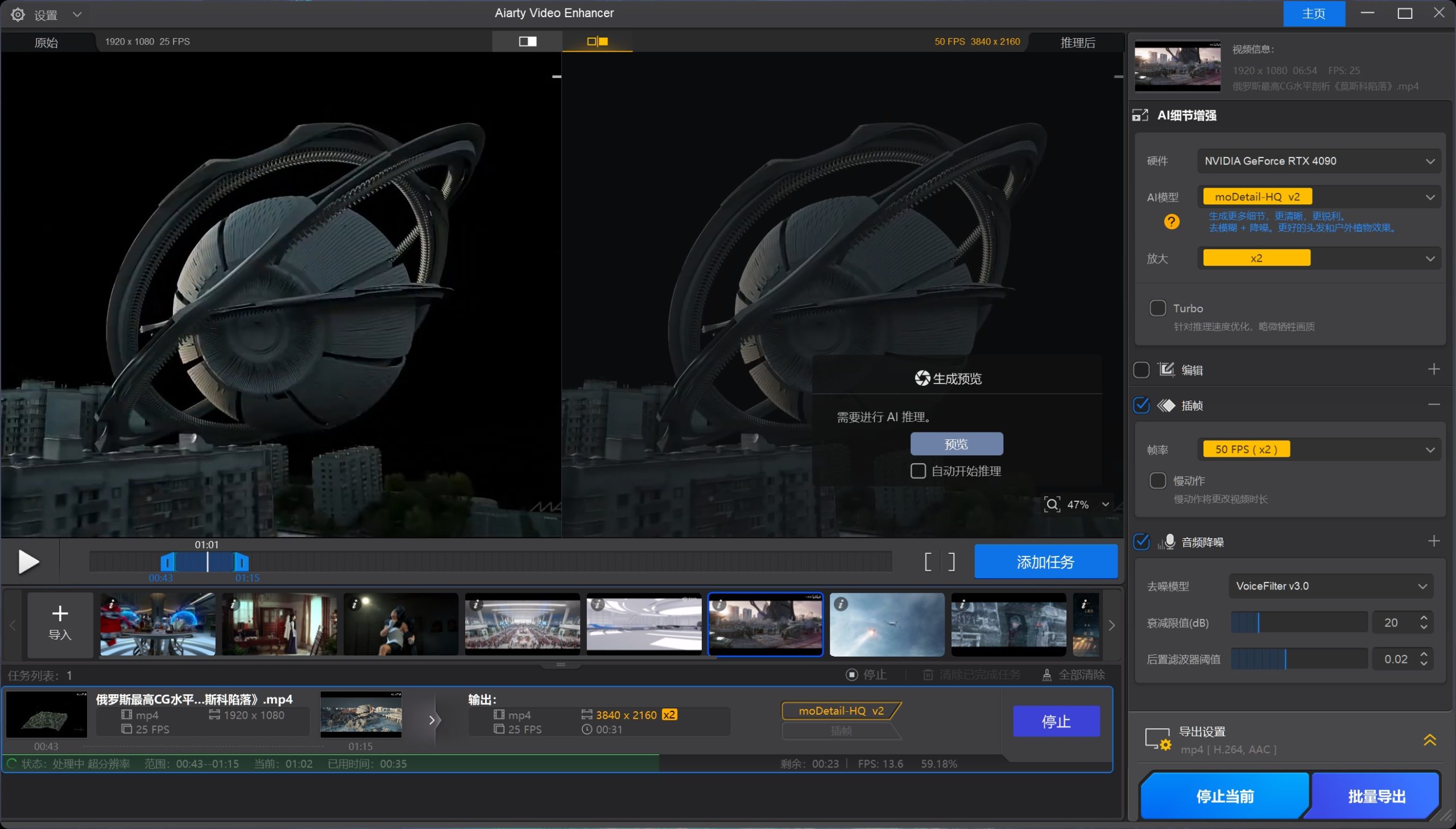Click the 音频降噪 microphone icon
This screenshot has width=1456, height=829.
(1167, 542)
